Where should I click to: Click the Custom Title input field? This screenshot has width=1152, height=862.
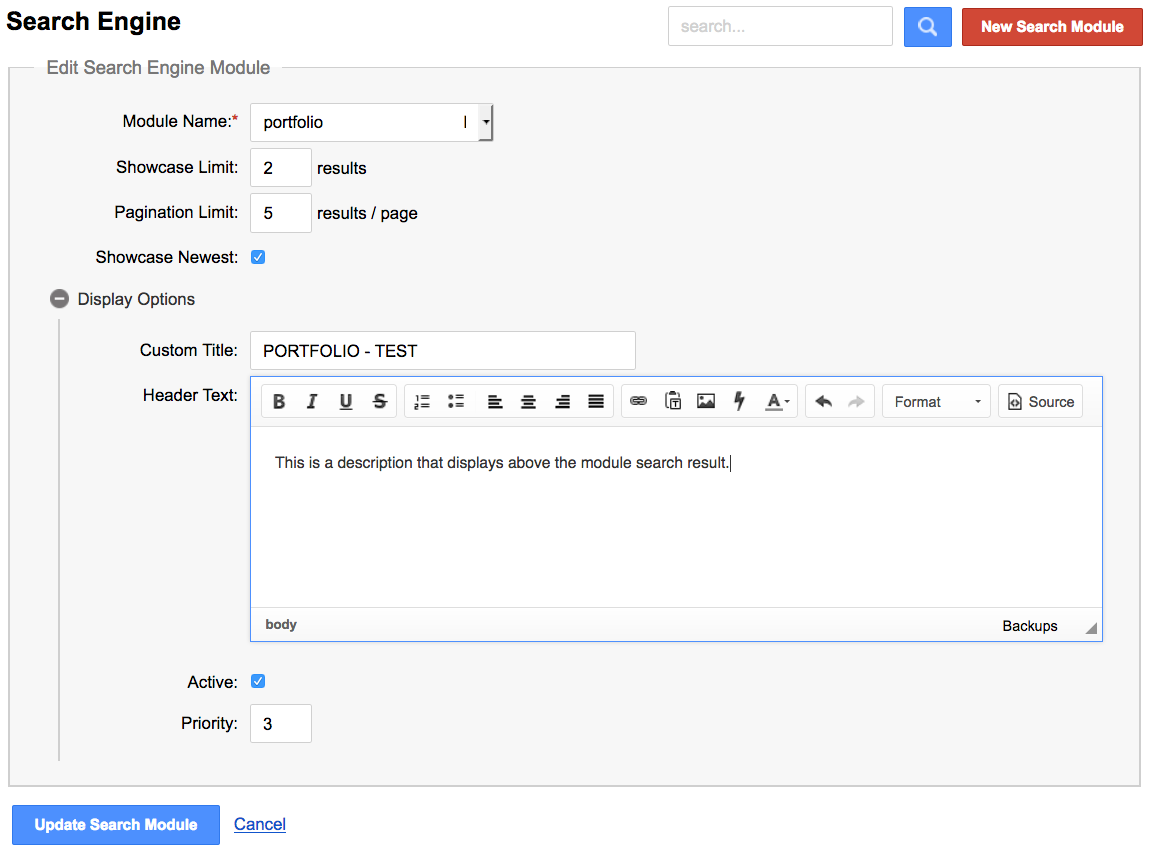[x=442, y=351]
